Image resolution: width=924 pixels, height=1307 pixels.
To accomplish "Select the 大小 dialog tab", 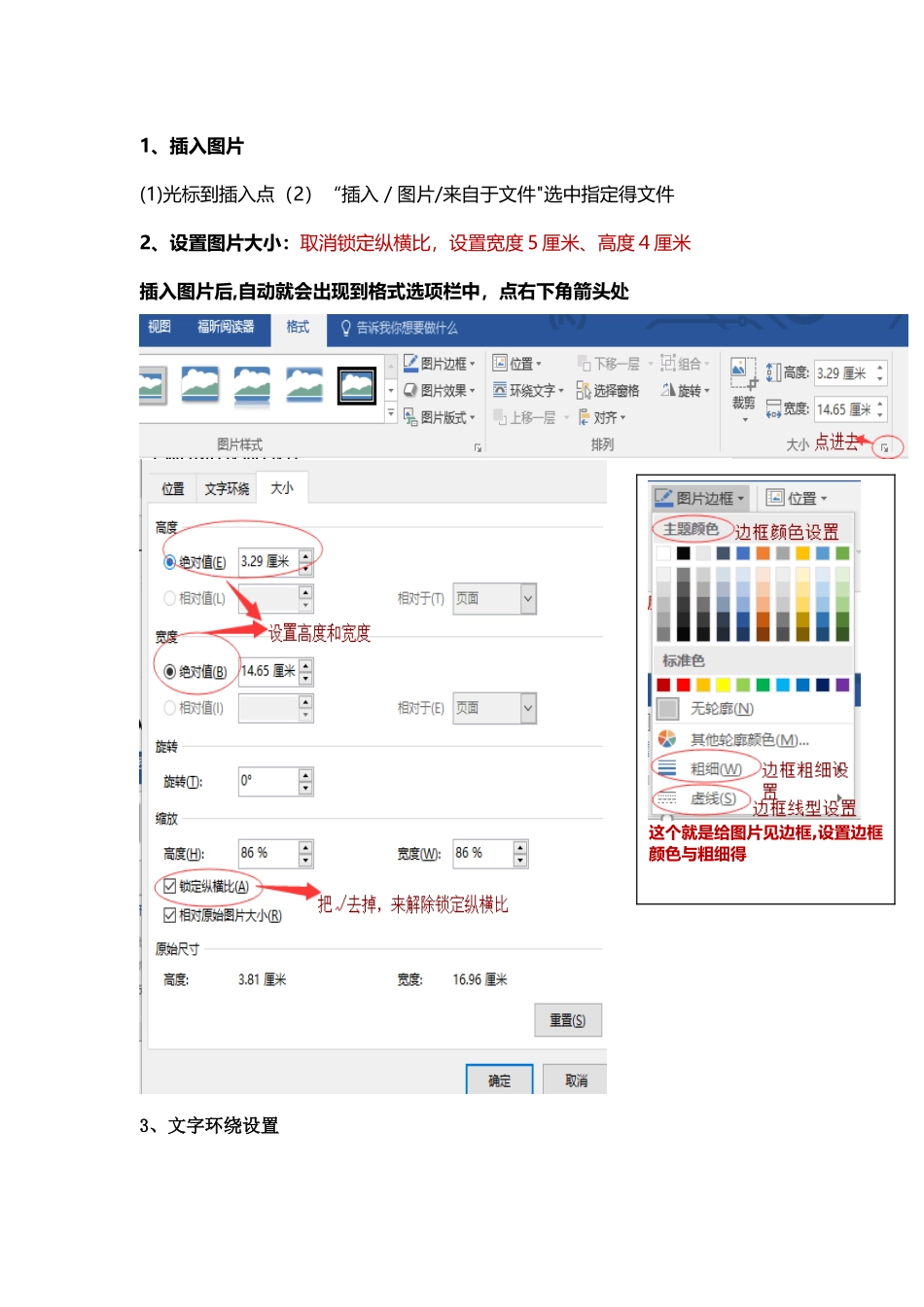I will pyautogui.click(x=282, y=488).
